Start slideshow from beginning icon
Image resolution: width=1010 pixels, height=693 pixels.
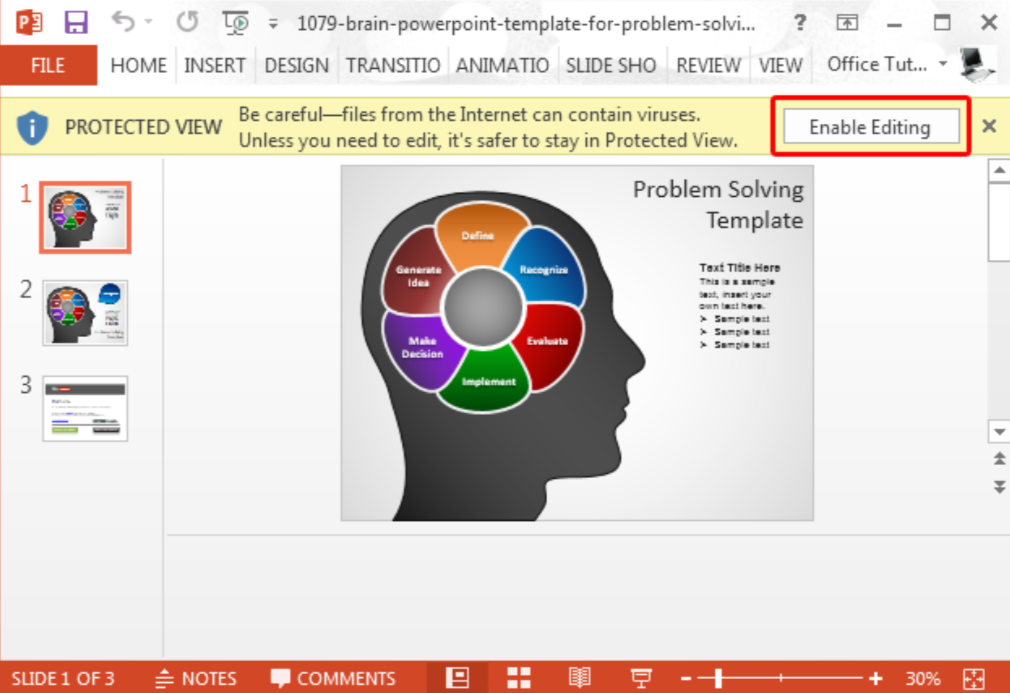(x=236, y=23)
